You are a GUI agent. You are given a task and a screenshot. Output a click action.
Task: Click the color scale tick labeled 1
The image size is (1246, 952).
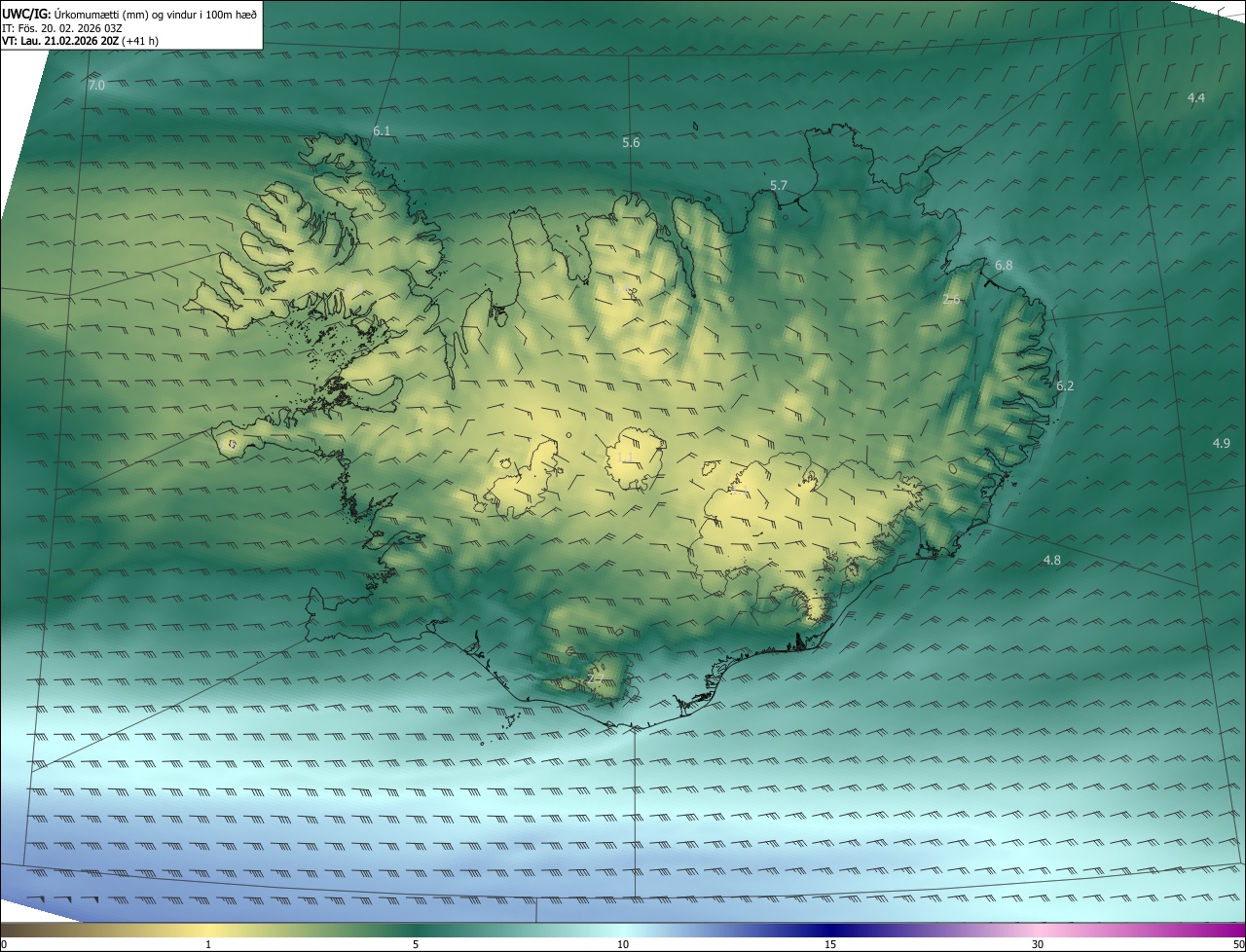[x=208, y=944]
